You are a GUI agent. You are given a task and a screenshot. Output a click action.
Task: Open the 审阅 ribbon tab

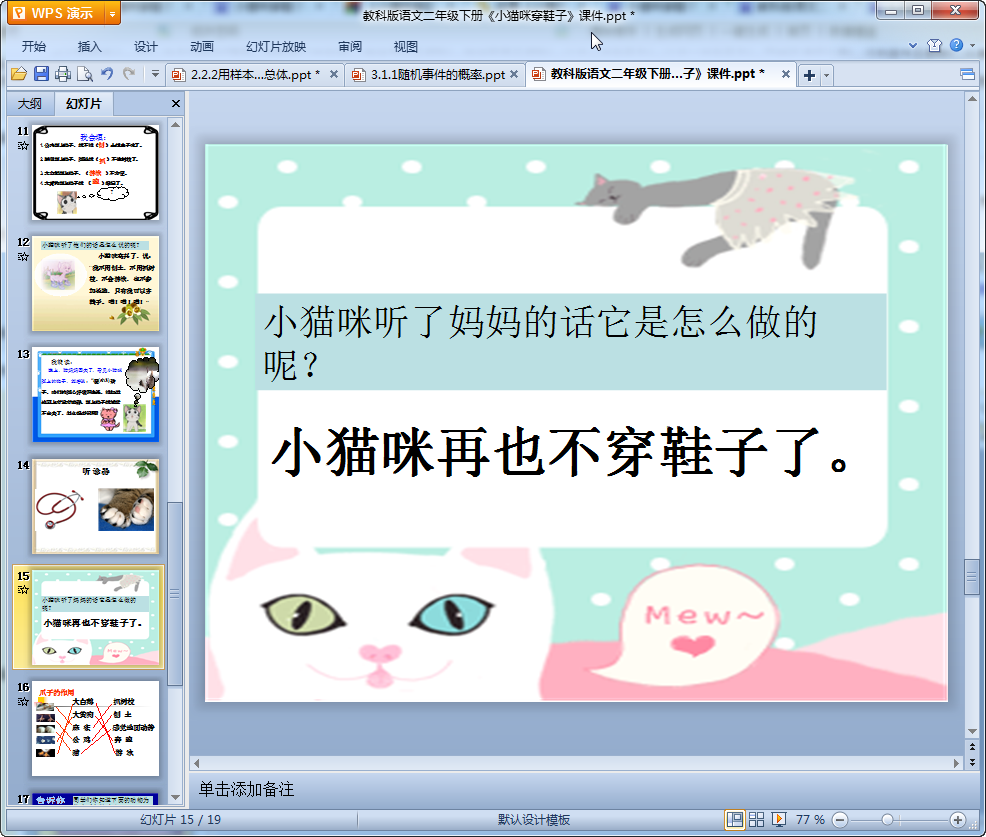point(350,47)
